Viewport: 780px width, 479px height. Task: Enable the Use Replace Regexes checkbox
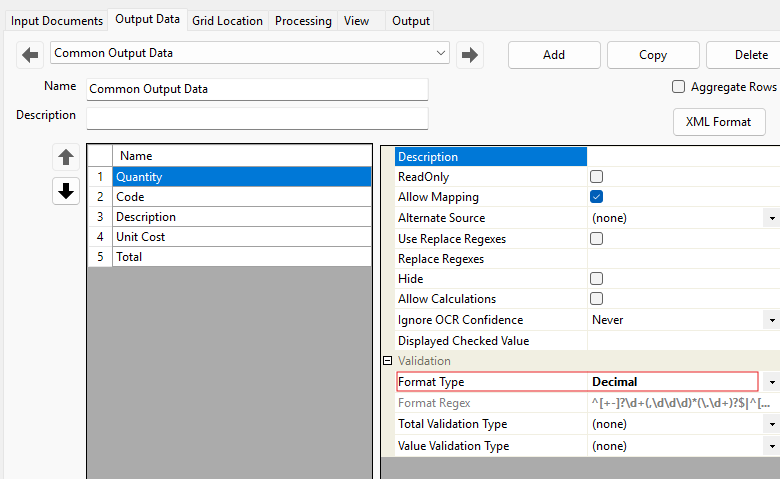pos(597,238)
